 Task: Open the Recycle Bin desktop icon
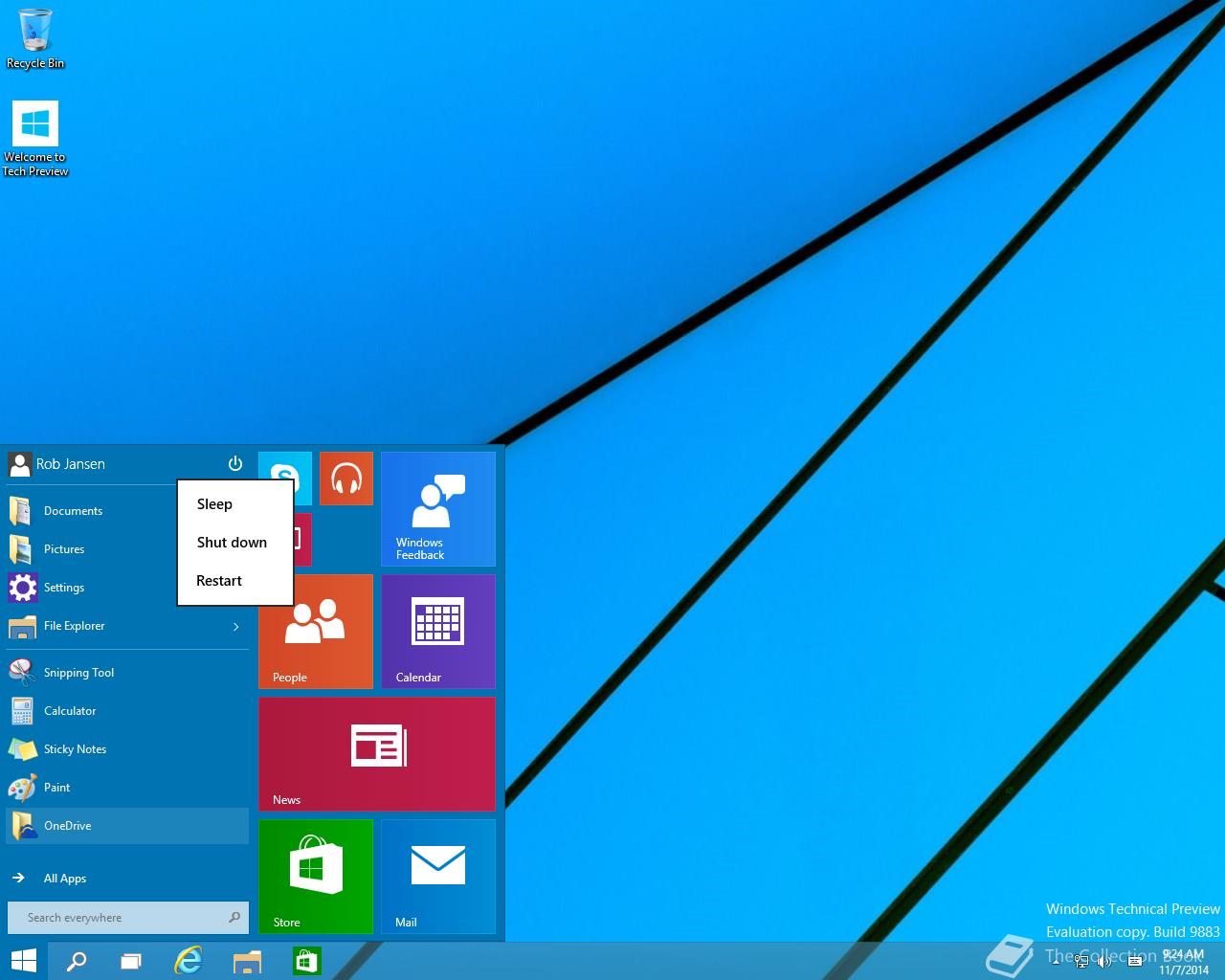click(x=35, y=39)
